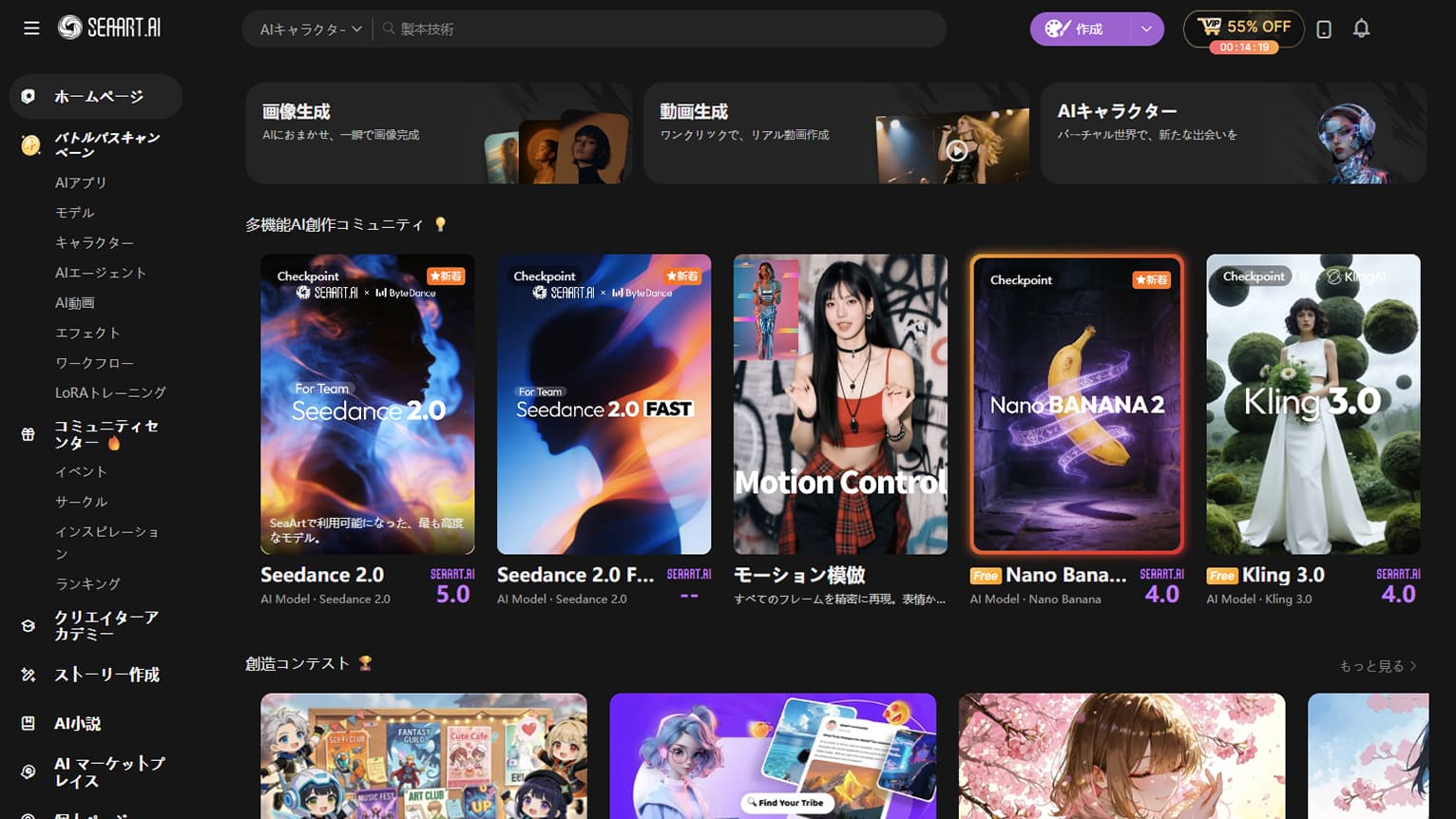Click the Seedance 2.0 F... model title
1456x819 pixels.
575,575
